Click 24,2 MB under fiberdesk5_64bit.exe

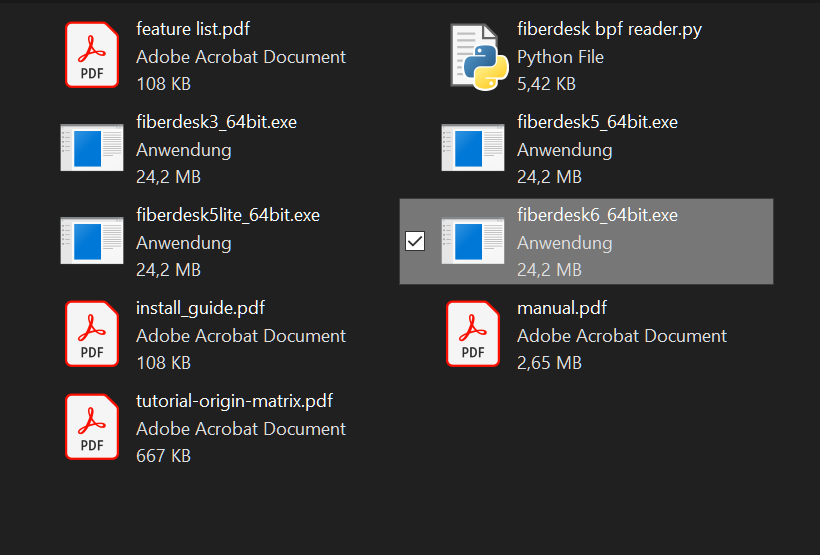click(x=549, y=177)
